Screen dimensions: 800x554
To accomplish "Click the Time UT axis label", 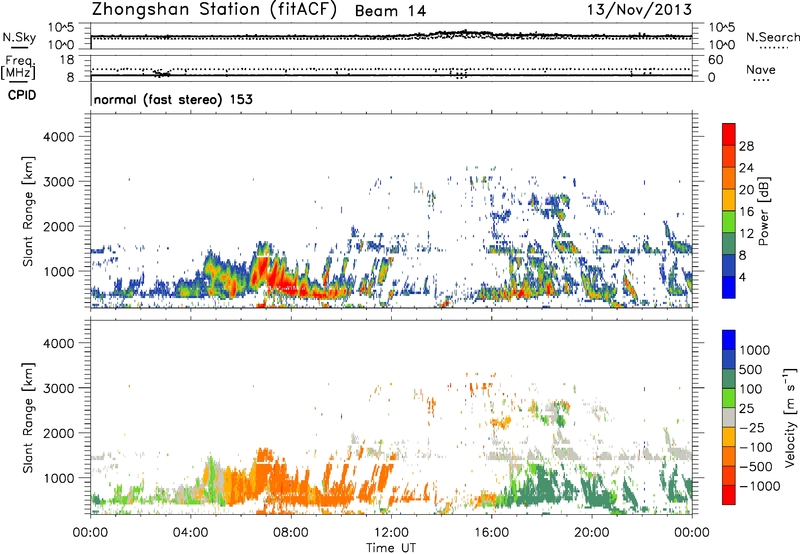I will pos(391,548).
